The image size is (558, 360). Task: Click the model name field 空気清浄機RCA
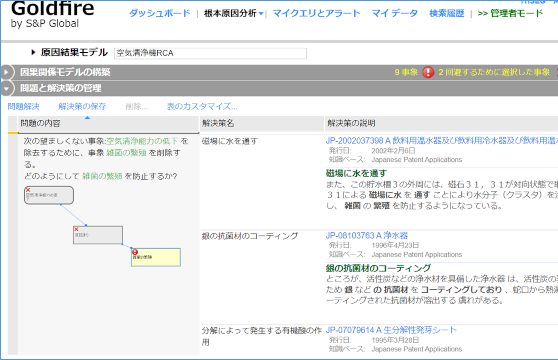(210, 53)
